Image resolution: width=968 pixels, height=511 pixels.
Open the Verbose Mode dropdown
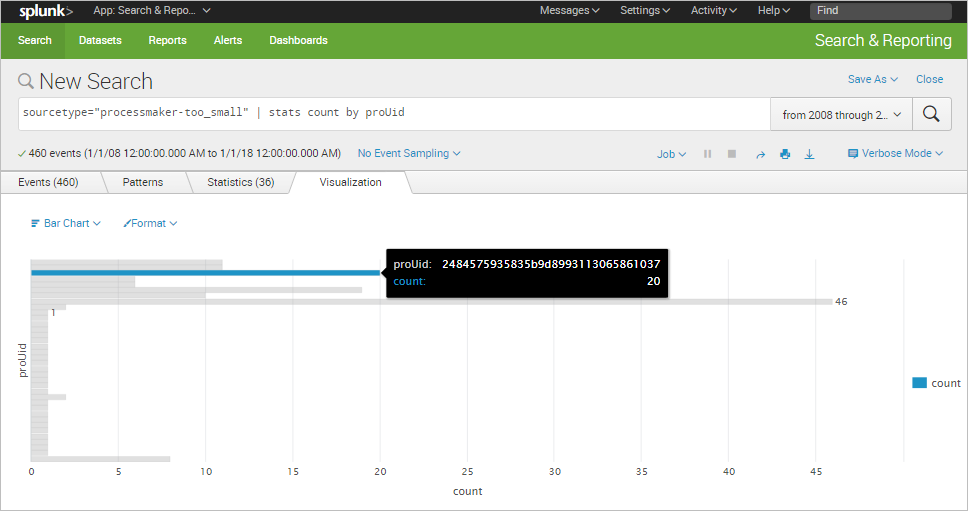(895, 153)
